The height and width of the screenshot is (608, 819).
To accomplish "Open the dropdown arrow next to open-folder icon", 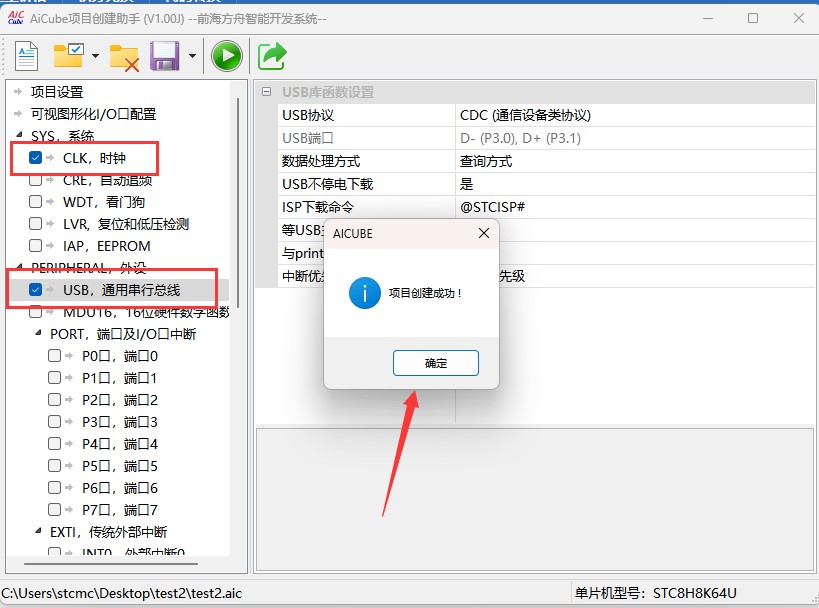I will 95,55.
